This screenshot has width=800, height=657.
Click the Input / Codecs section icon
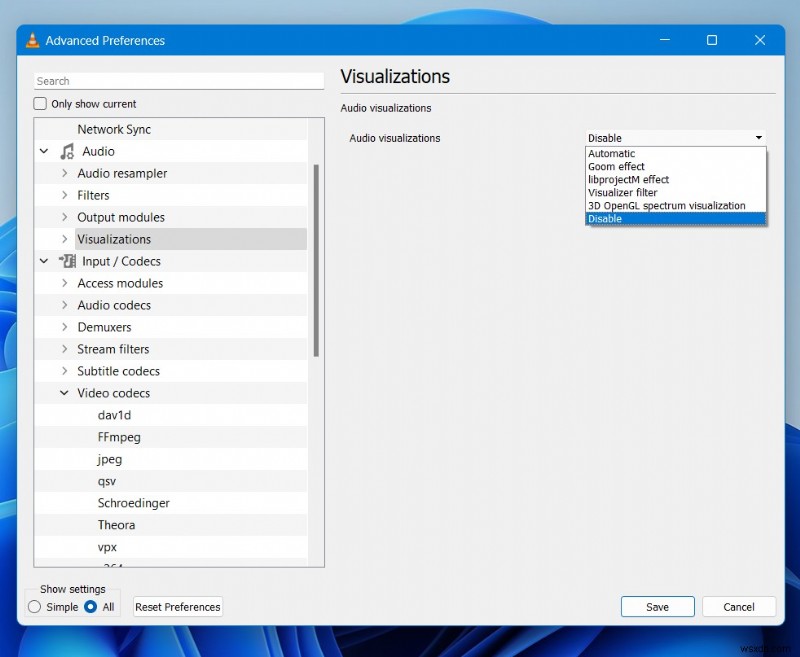pos(69,261)
